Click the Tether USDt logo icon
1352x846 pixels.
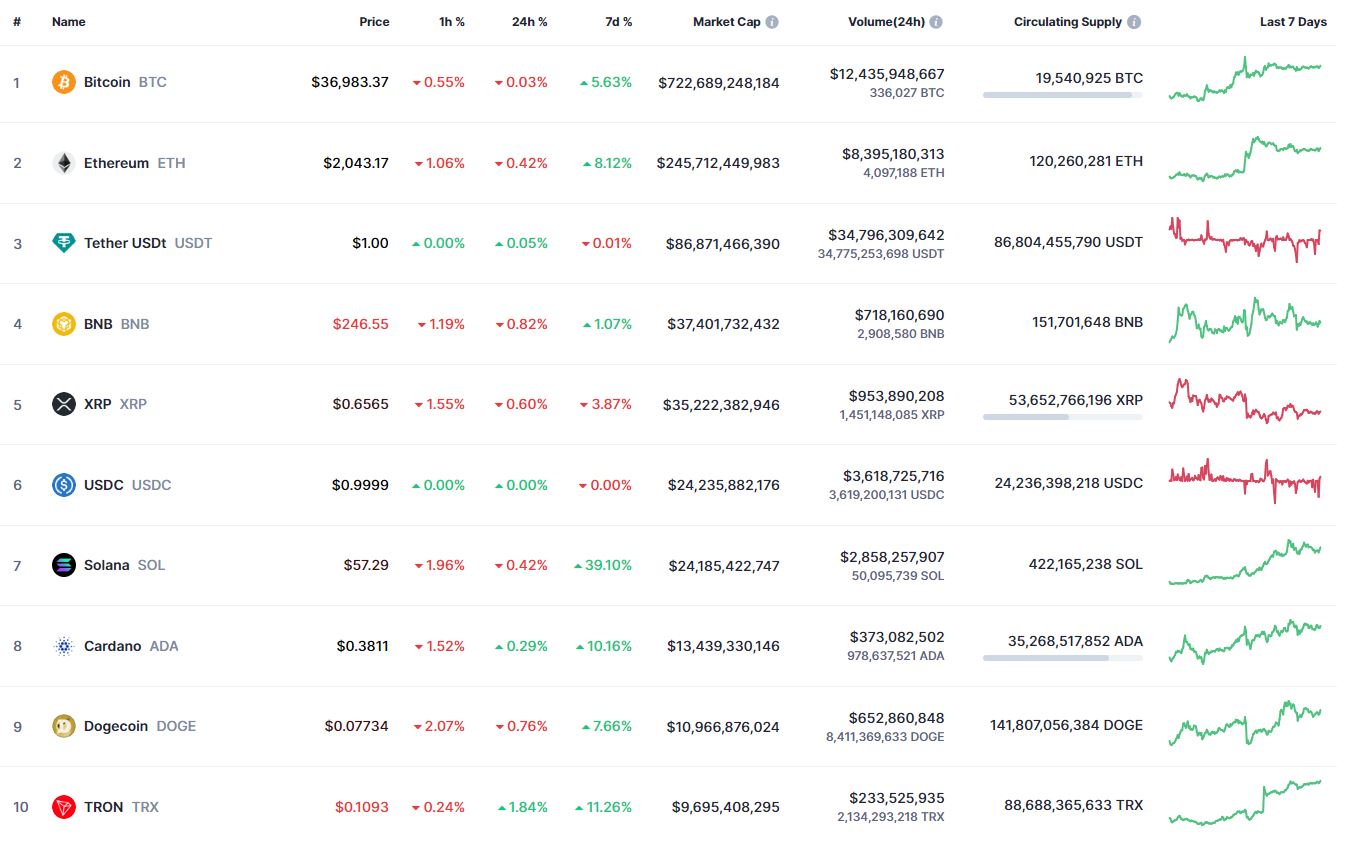(x=64, y=243)
